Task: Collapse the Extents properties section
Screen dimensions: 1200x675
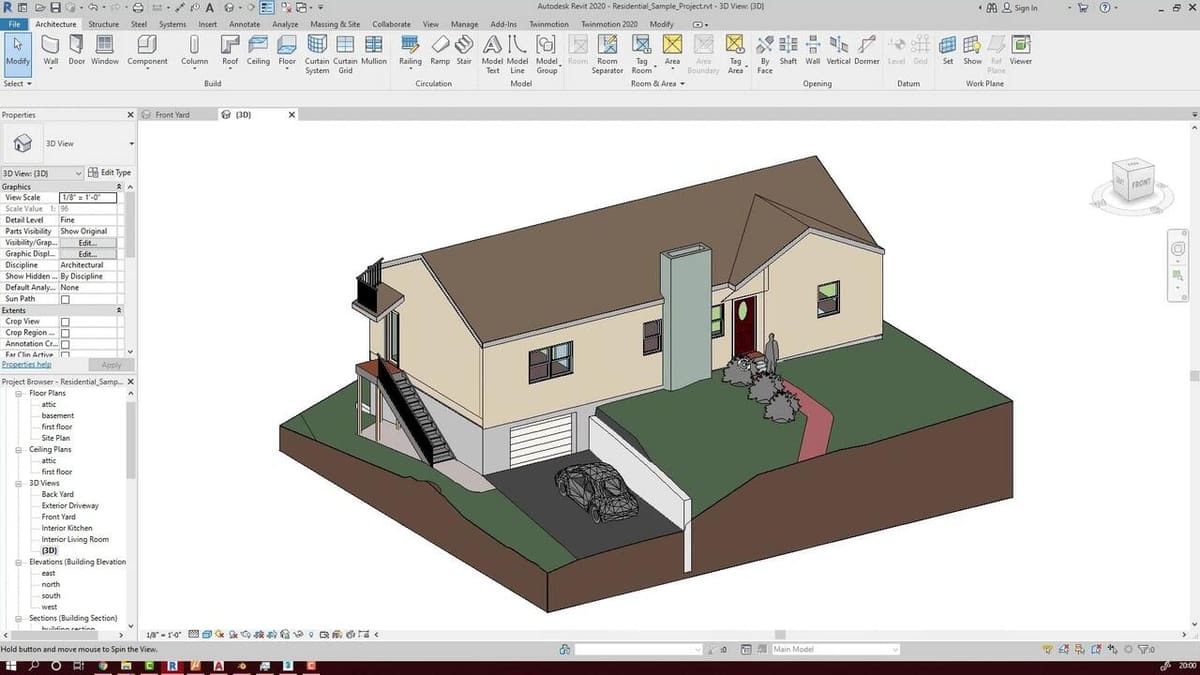Action: (x=120, y=310)
